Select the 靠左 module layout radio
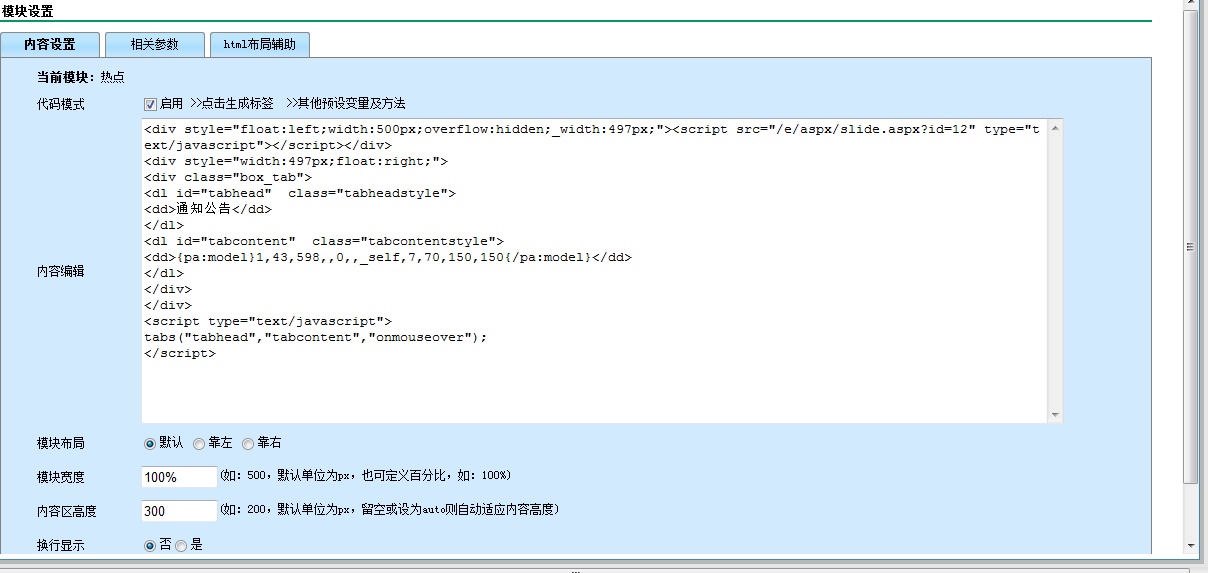 199,443
